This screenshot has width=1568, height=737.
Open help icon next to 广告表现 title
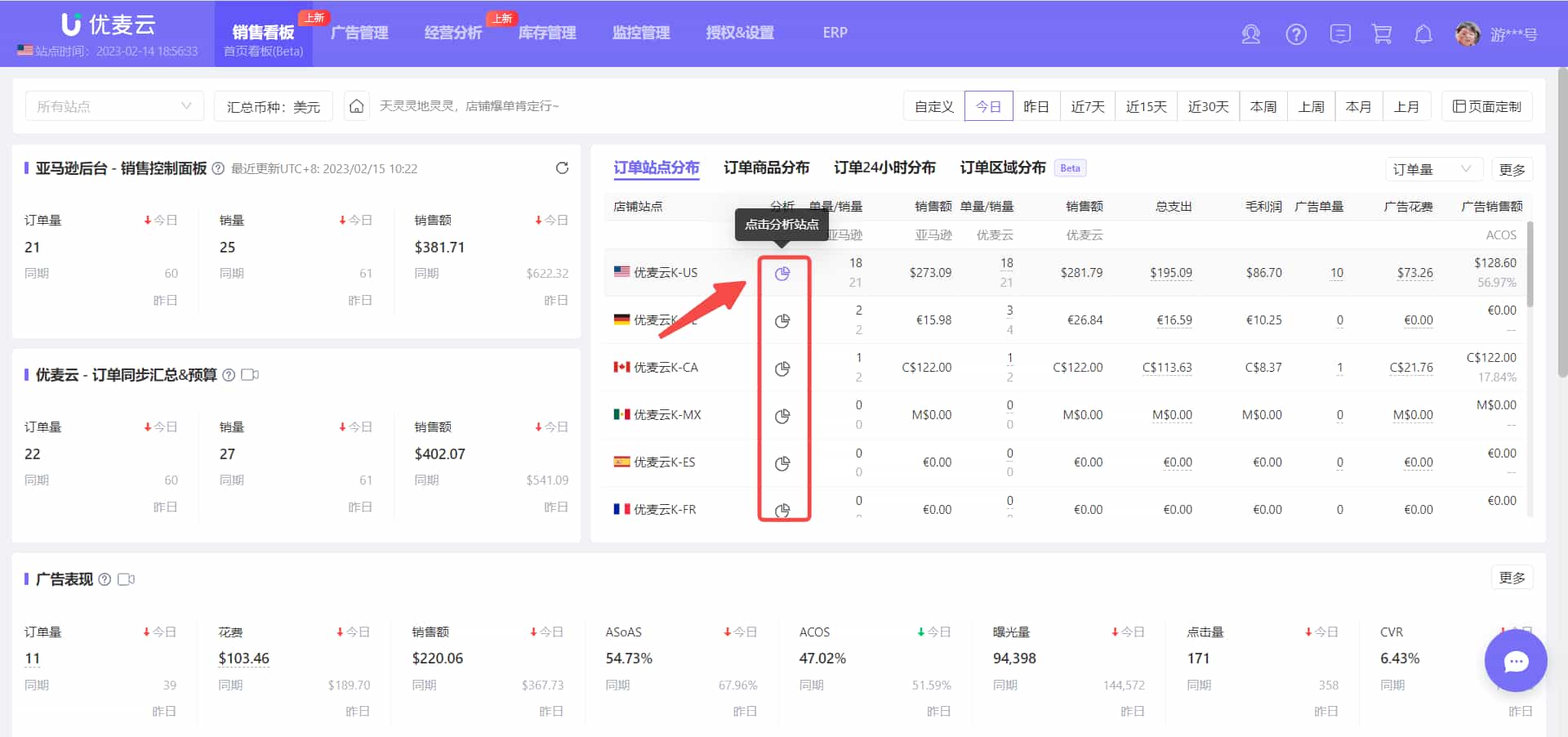click(105, 579)
